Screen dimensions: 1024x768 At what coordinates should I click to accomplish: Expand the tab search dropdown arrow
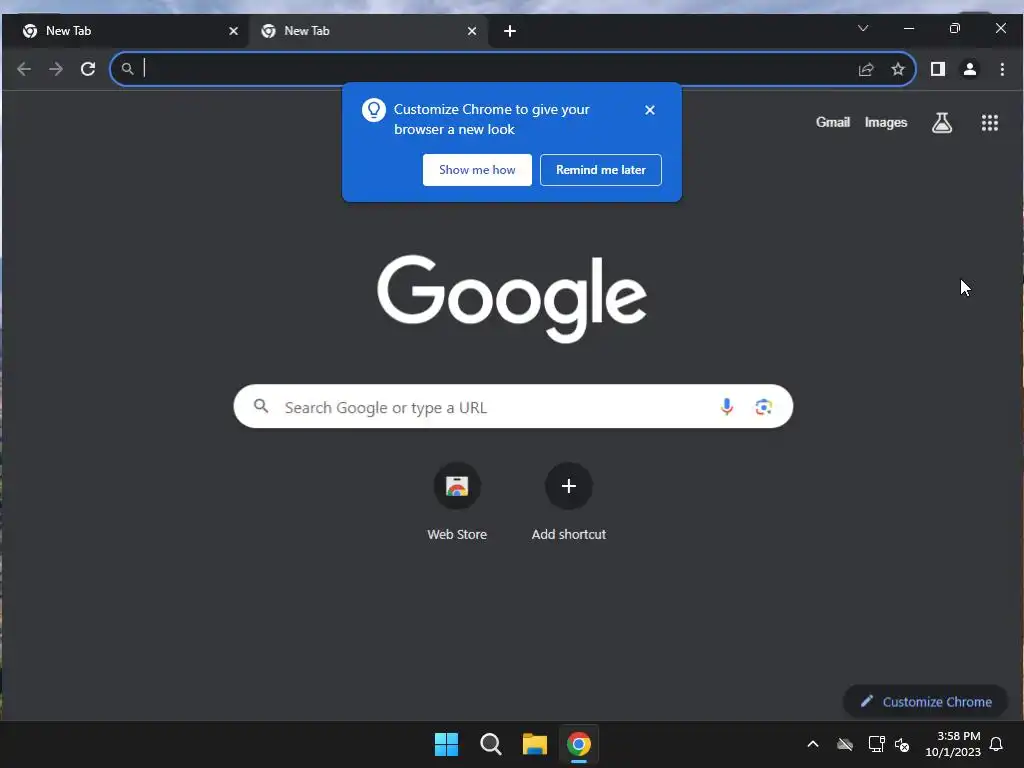[863, 28]
